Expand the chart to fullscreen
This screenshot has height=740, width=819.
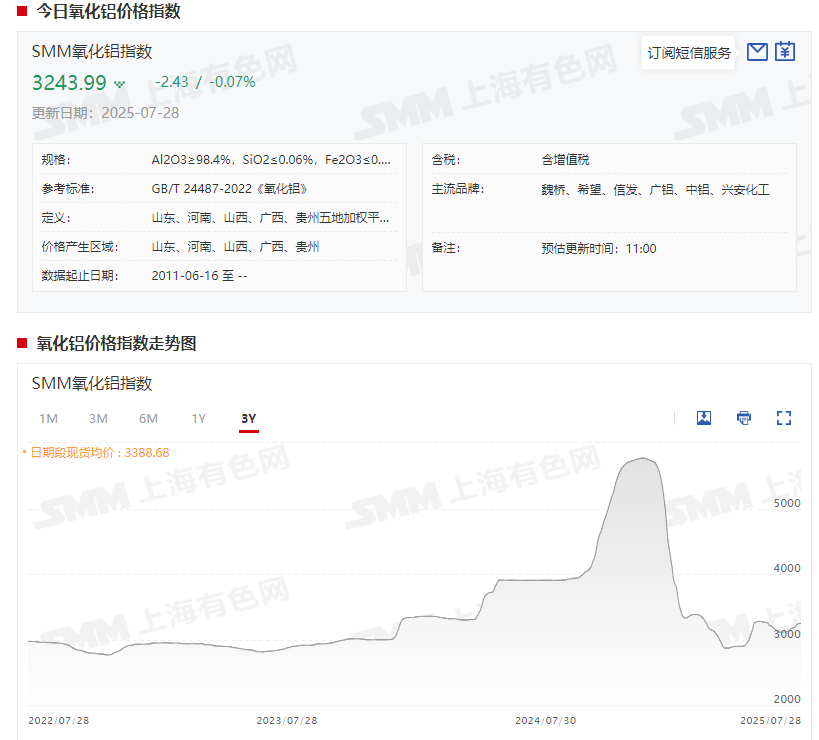click(x=784, y=418)
